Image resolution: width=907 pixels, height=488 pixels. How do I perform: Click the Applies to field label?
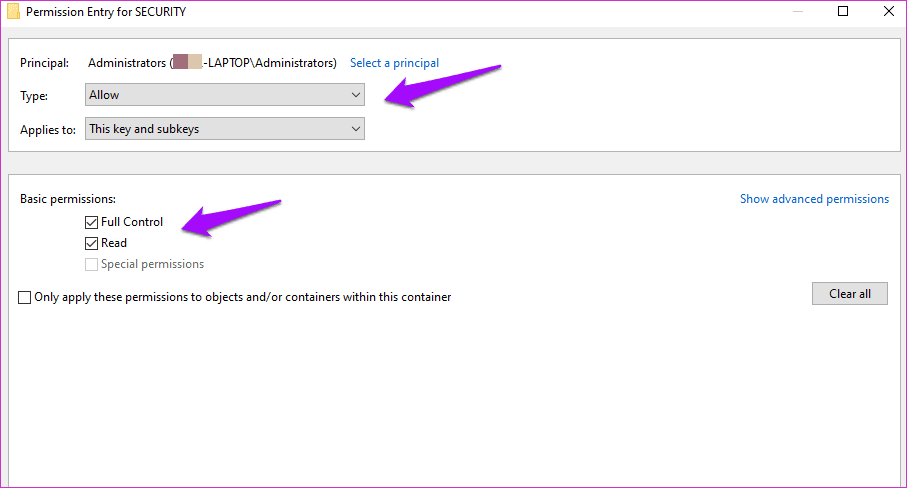tap(48, 130)
